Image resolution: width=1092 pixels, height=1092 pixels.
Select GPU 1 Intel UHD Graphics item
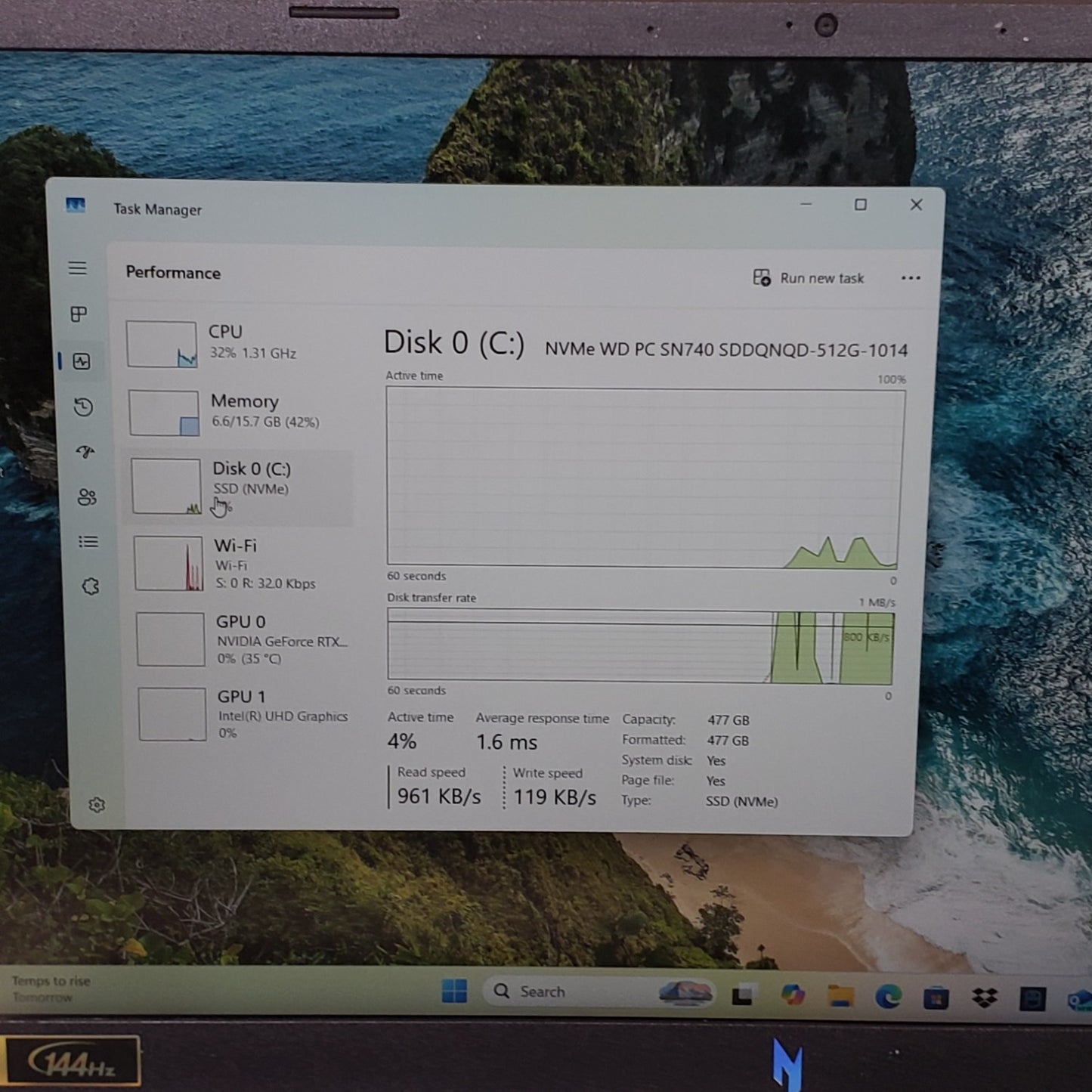tap(243, 714)
